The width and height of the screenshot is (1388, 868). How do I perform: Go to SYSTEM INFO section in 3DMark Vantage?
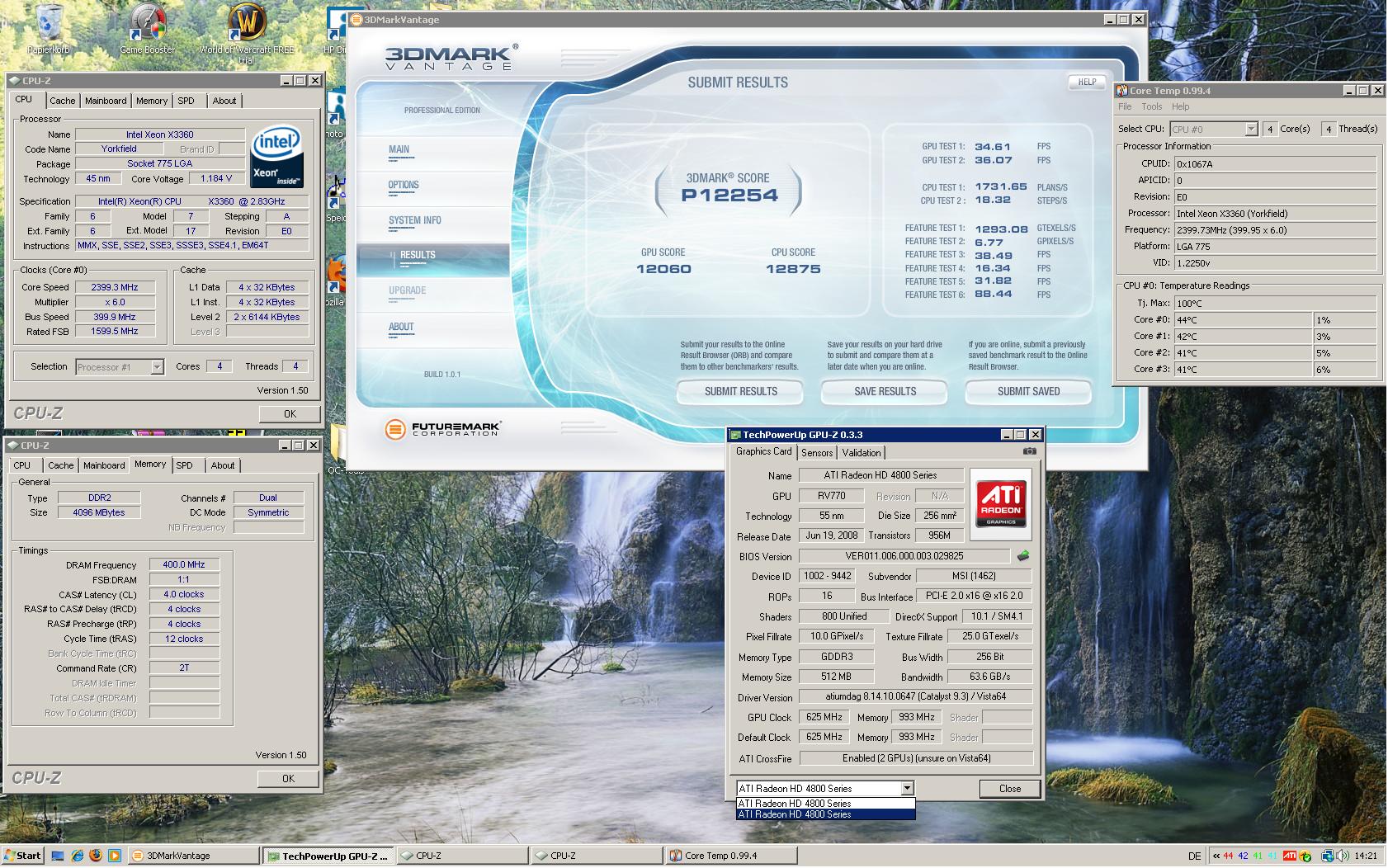415,220
